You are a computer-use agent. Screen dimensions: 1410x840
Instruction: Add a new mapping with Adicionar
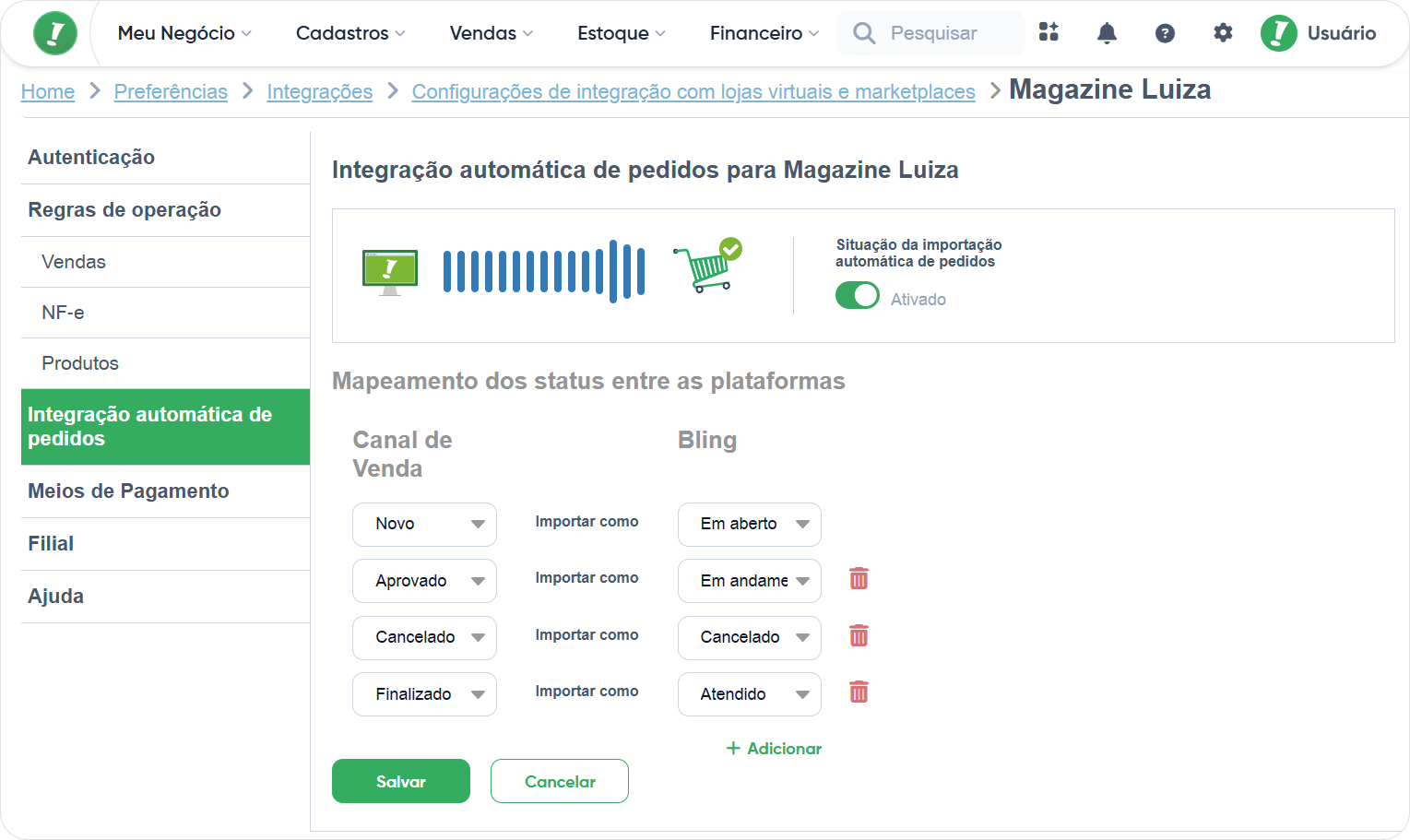coord(774,749)
